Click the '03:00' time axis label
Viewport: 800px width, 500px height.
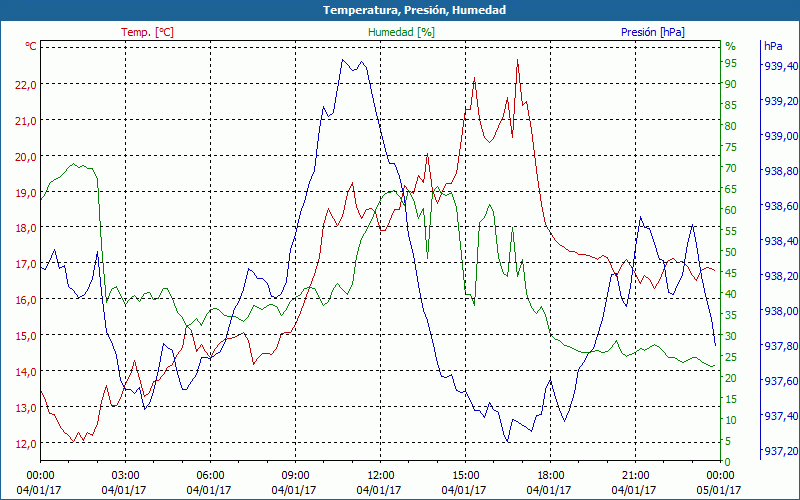pyautogui.click(x=125, y=475)
